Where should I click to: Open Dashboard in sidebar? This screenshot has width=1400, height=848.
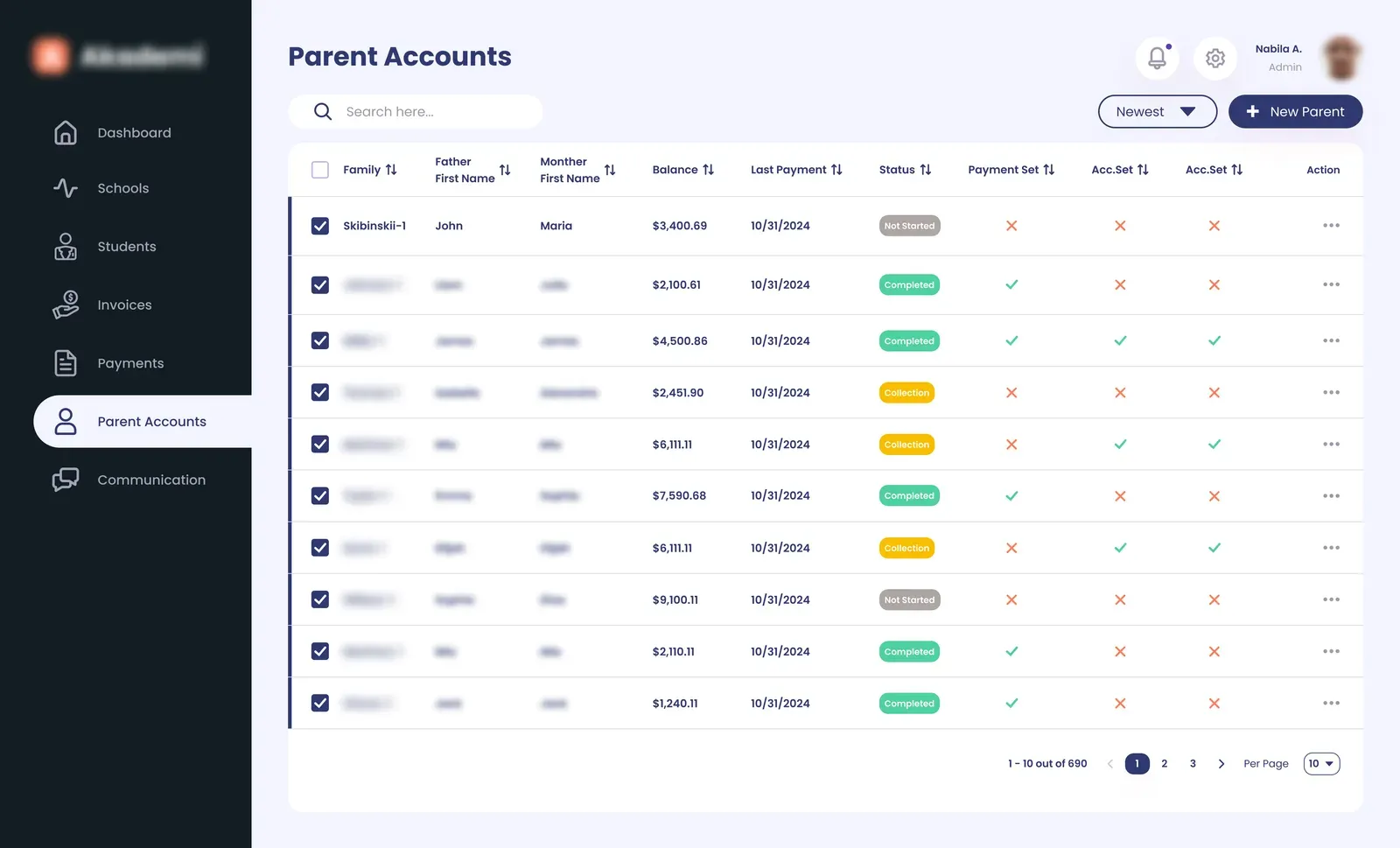(x=134, y=133)
